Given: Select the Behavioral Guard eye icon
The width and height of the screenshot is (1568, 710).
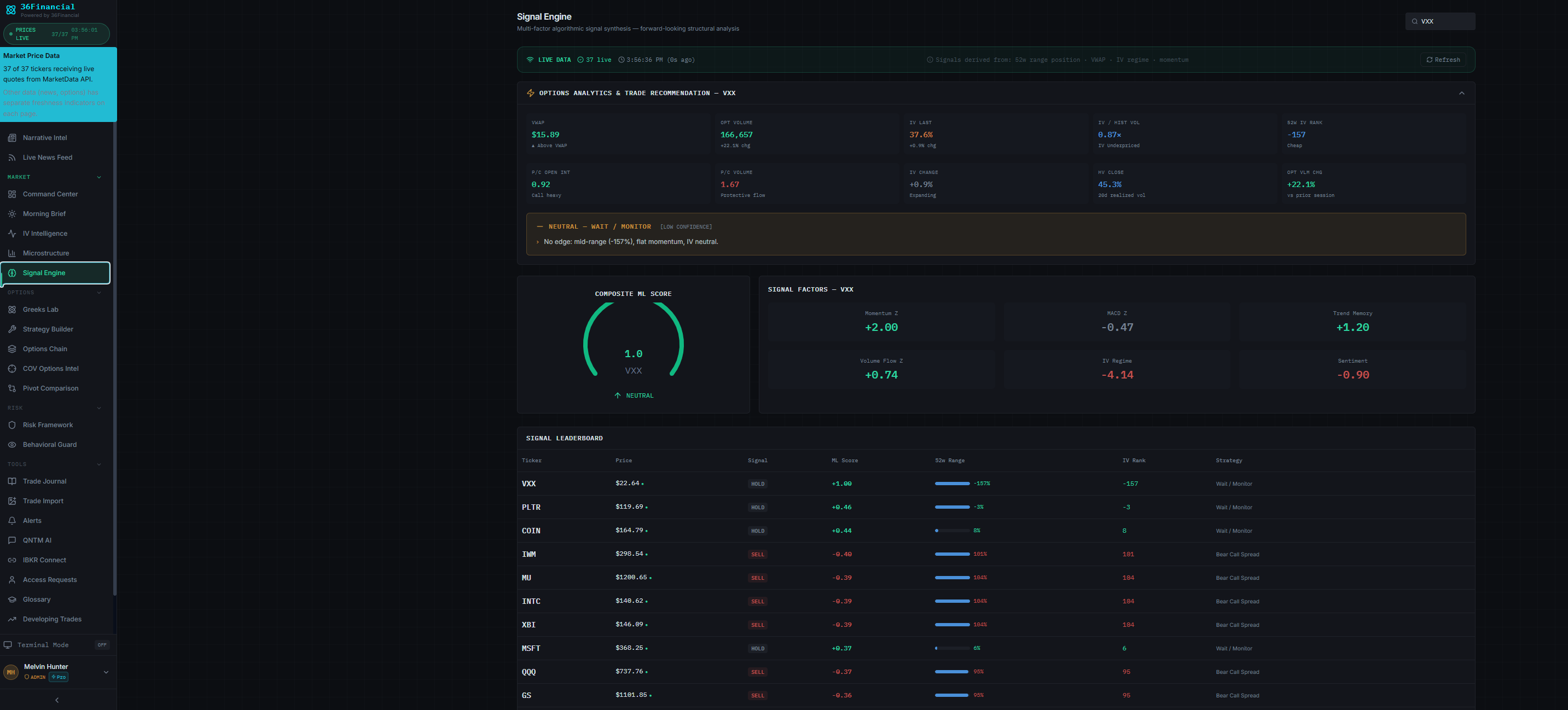Looking at the screenshot, I should [x=12, y=445].
